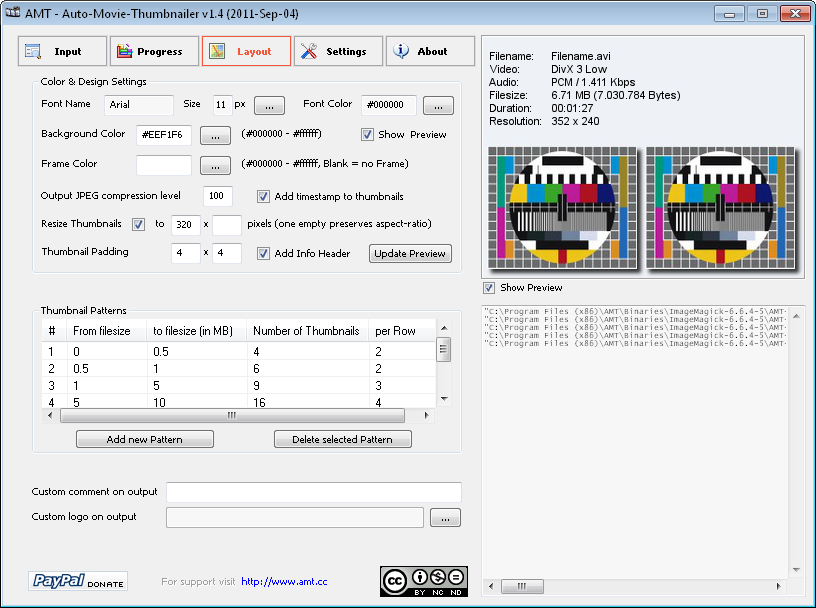Edit the Font Color hex field
816x608 pixels.
point(389,105)
